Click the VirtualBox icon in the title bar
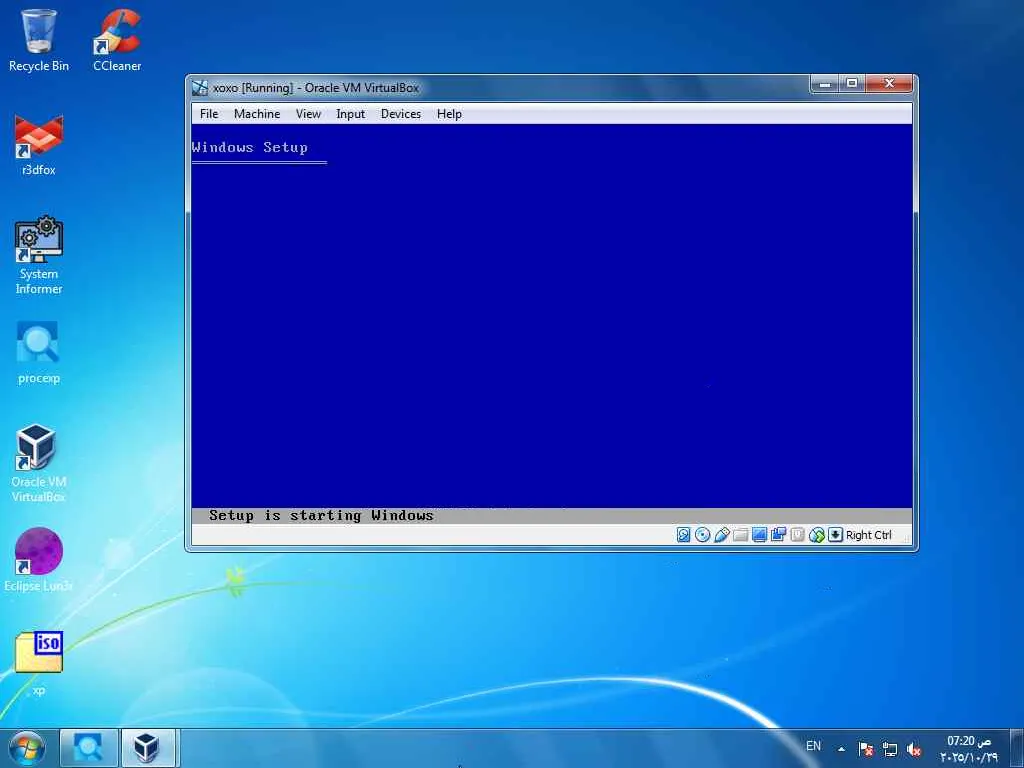Screen dimensions: 1024x768 [x=200, y=88]
